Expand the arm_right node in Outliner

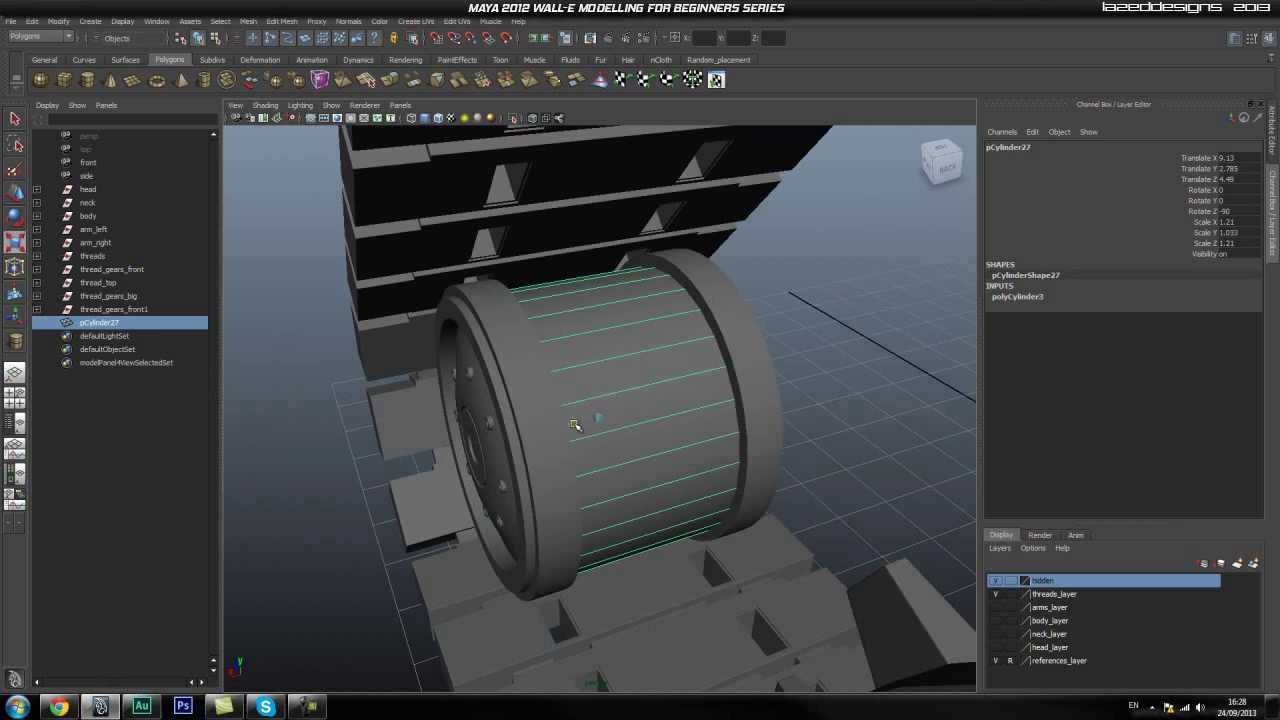37,243
